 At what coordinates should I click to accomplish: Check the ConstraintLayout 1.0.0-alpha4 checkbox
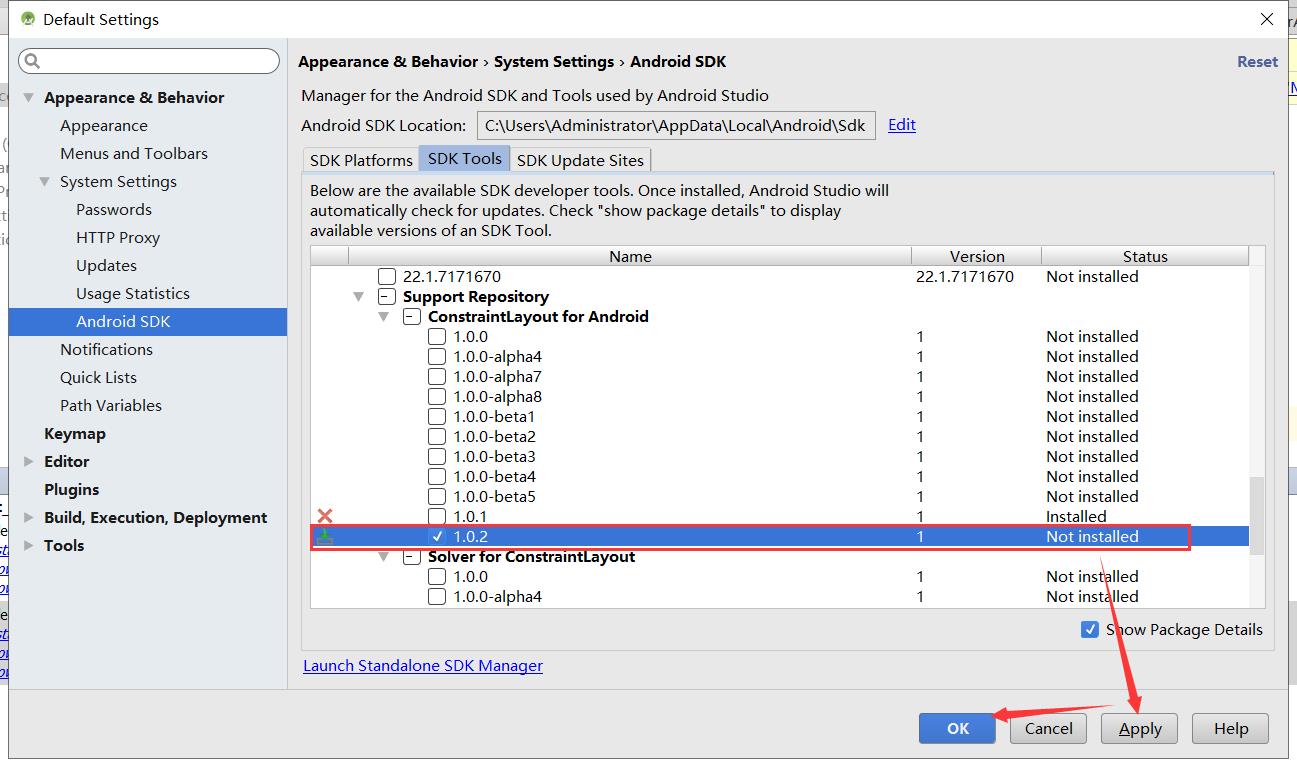pyautogui.click(x=437, y=356)
